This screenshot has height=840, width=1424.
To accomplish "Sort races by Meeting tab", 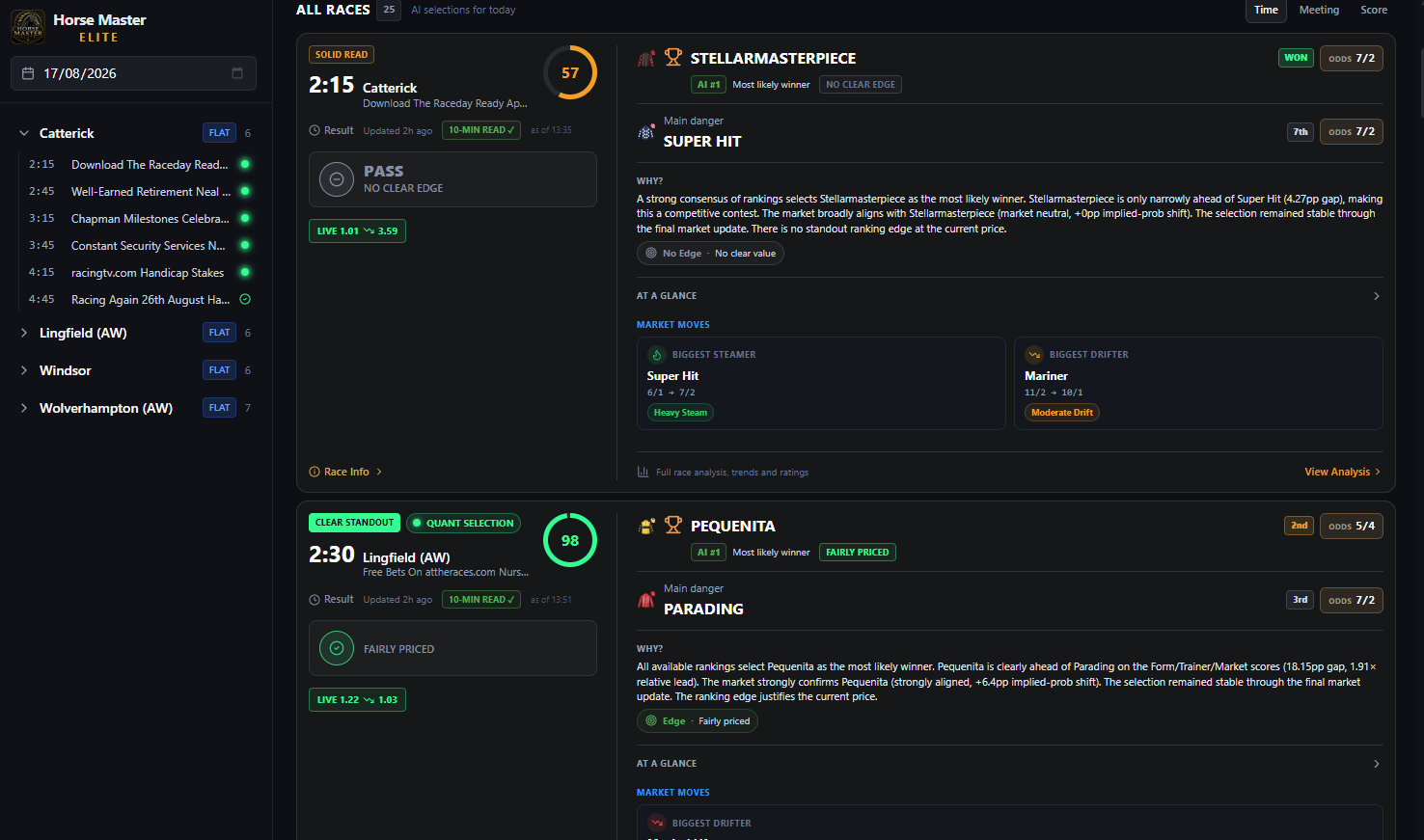I will [x=1319, y=10].
